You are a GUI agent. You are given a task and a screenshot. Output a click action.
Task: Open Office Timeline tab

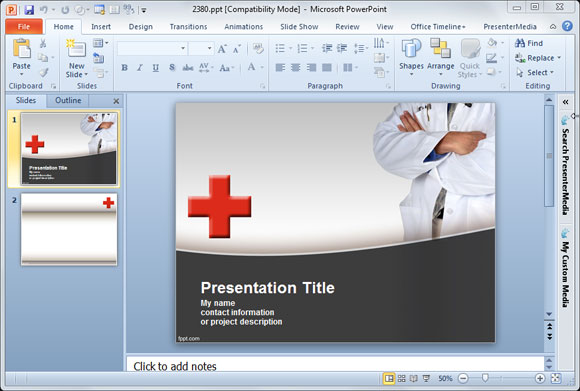pos(438,27)
